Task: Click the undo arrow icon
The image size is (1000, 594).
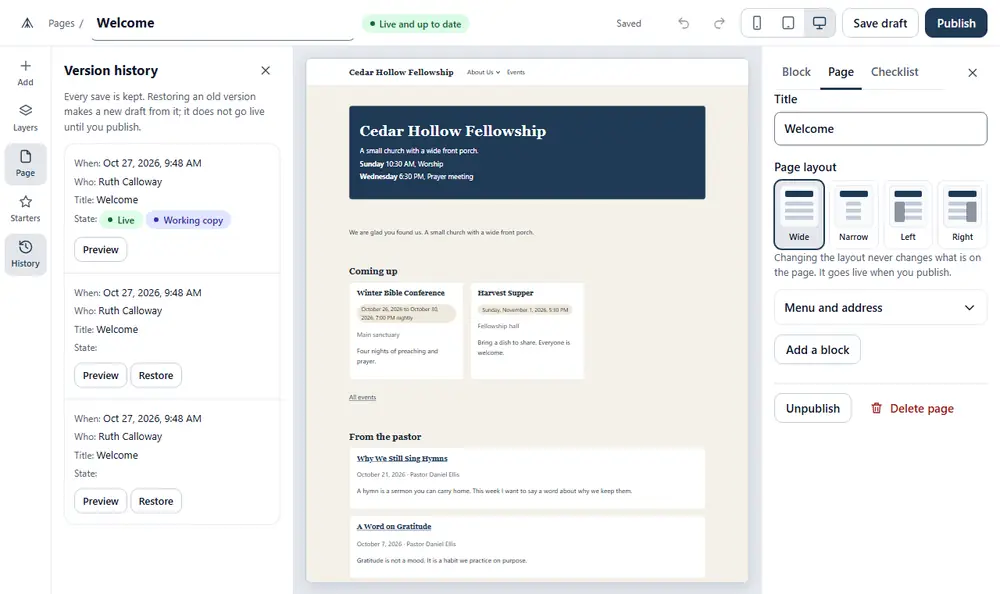Action: pyautogui.click(x=684, y=24)
